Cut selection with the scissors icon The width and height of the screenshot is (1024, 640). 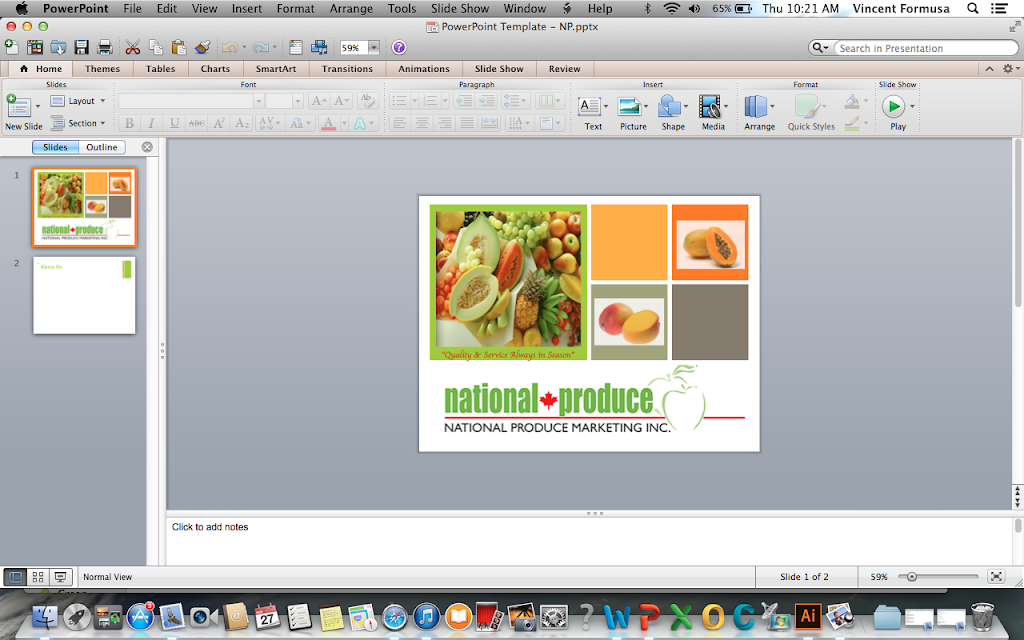pyautogui.click(x=133, y=47)
